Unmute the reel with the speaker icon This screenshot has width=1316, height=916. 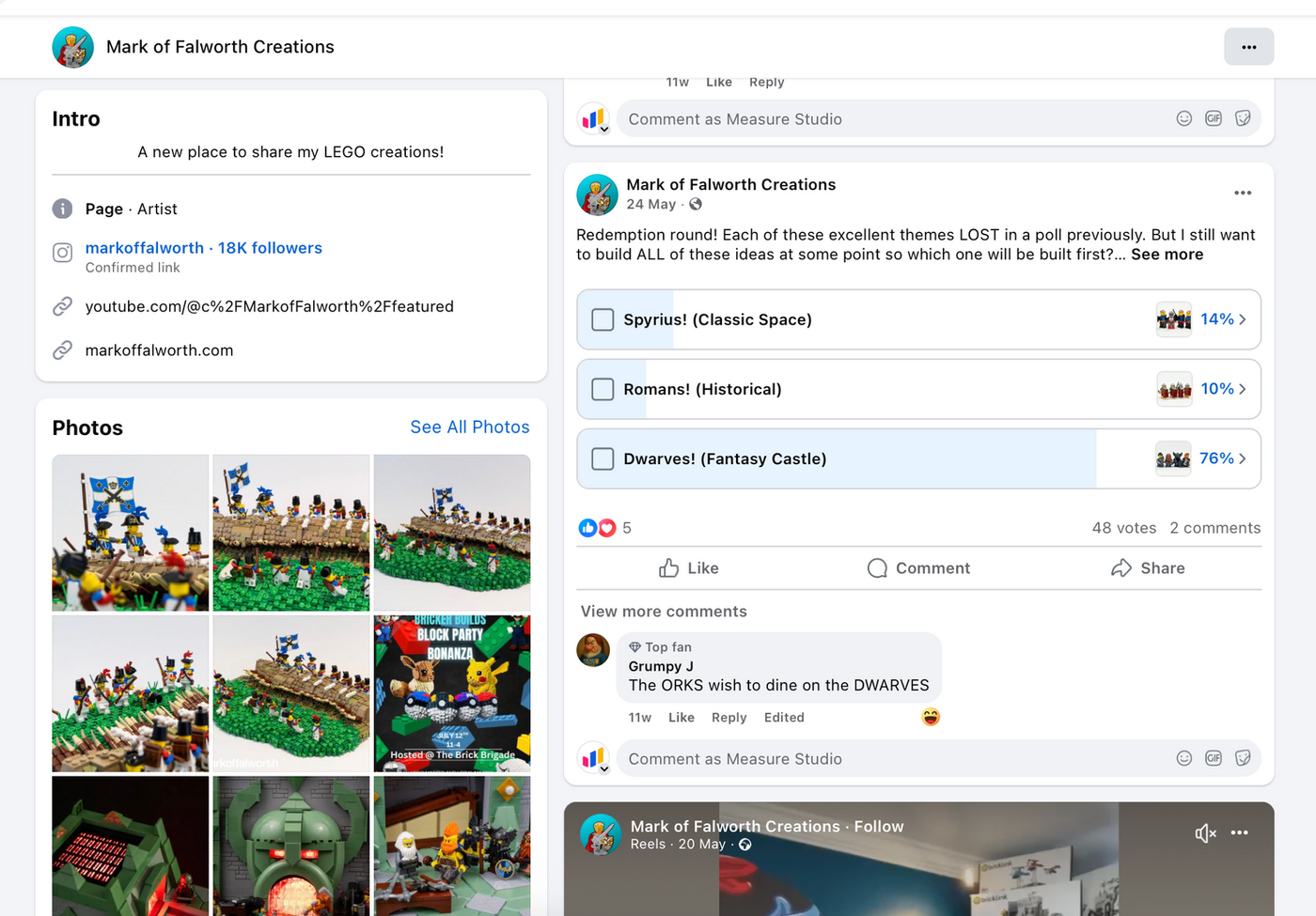[x=1205, y=832]
